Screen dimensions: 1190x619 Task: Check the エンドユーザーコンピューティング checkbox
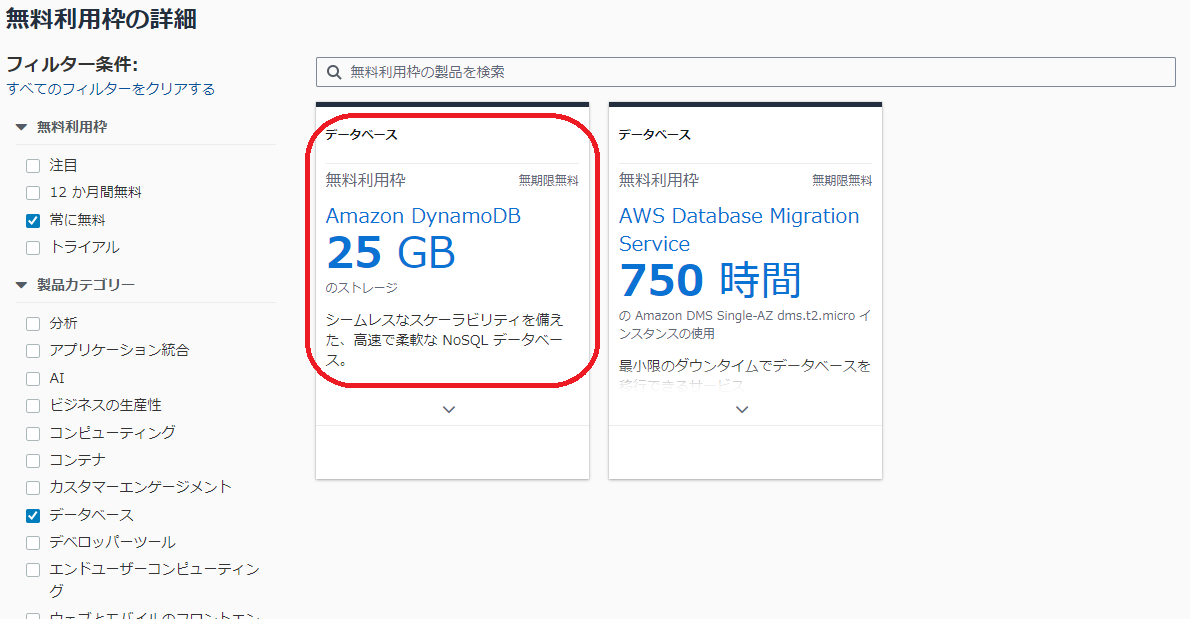pyautogui.click(x=33, y=570)
